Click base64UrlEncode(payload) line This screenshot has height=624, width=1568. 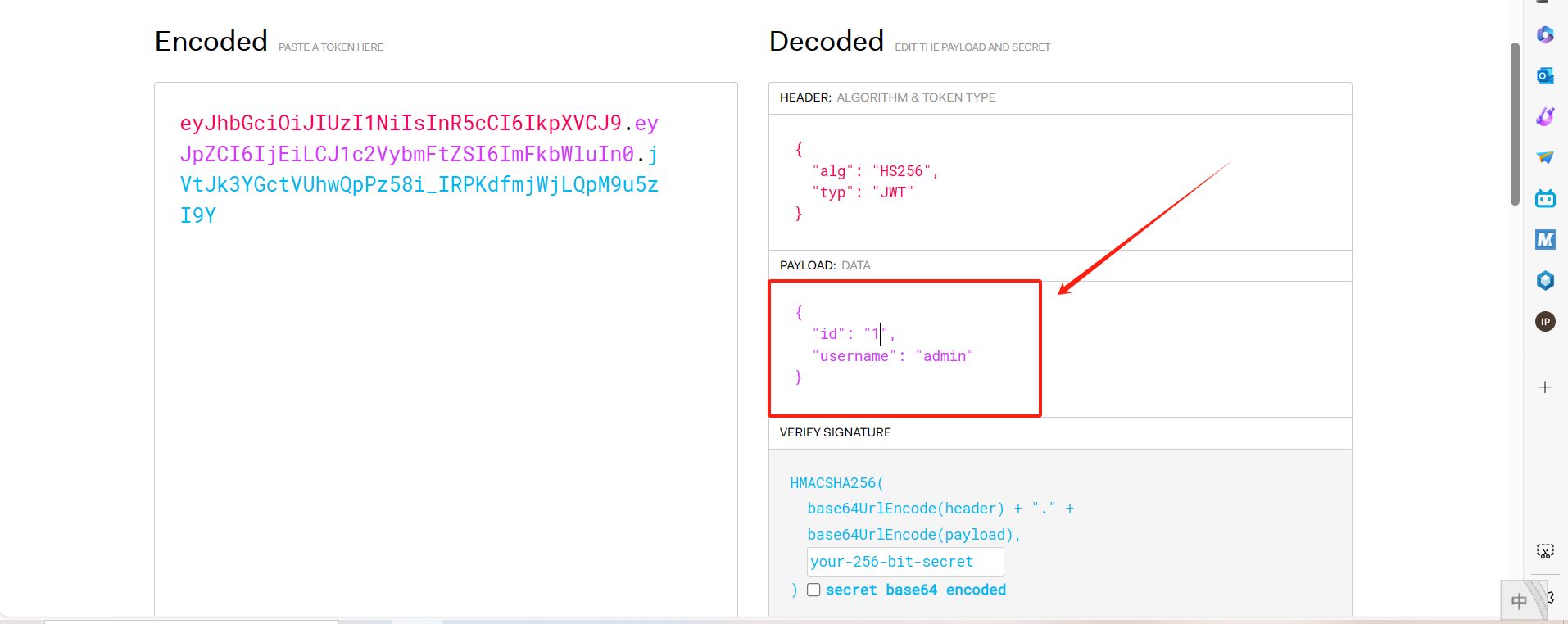[913, 535]
